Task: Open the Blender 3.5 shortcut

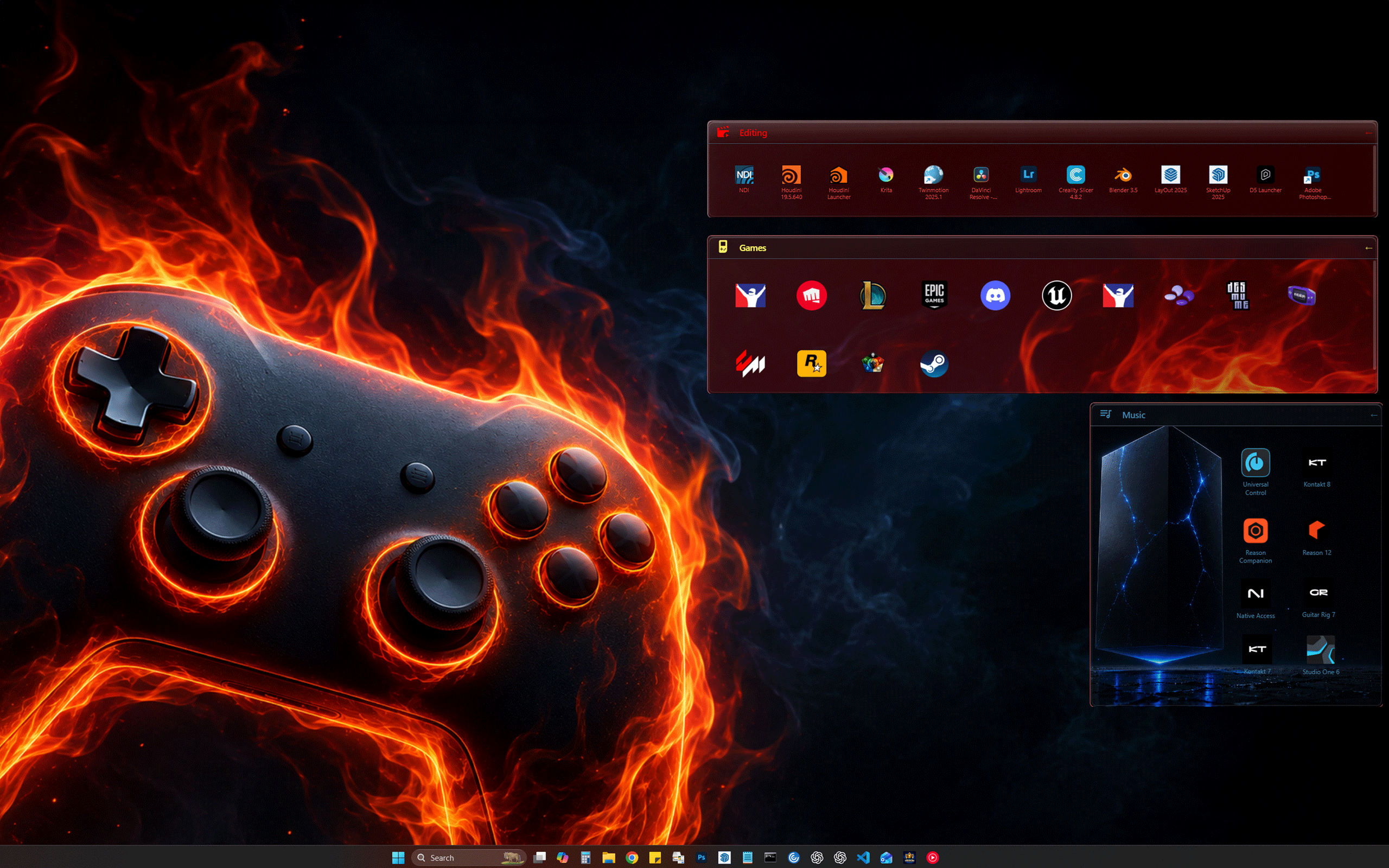Action: [1123, 178]
